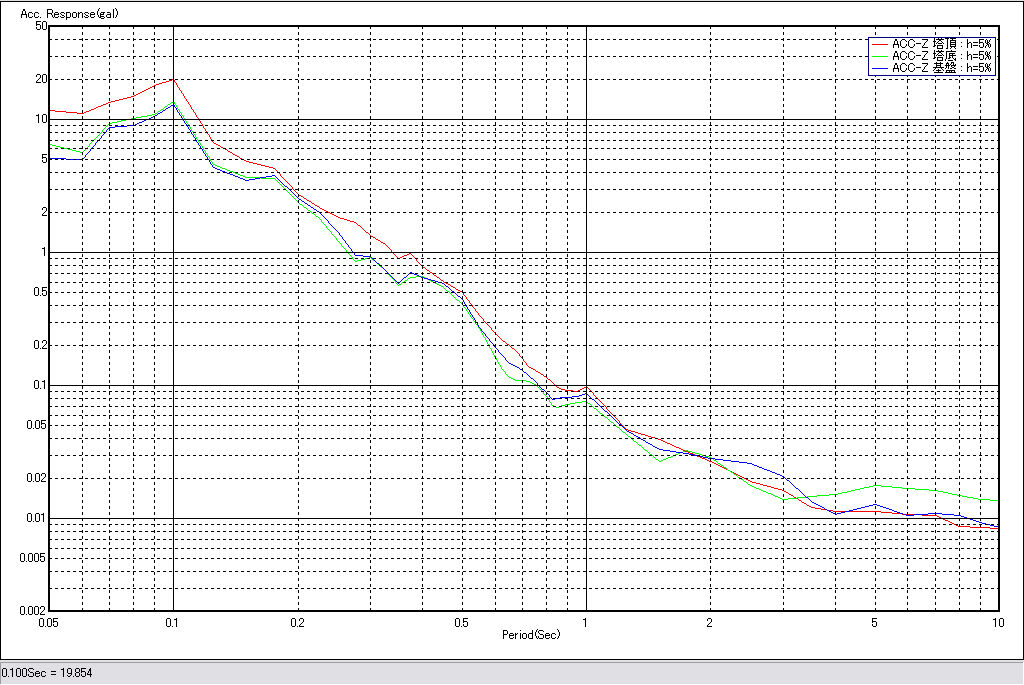Click the green line swatch in the legend
1024x685 pixels.
click(x=880, y=56)
